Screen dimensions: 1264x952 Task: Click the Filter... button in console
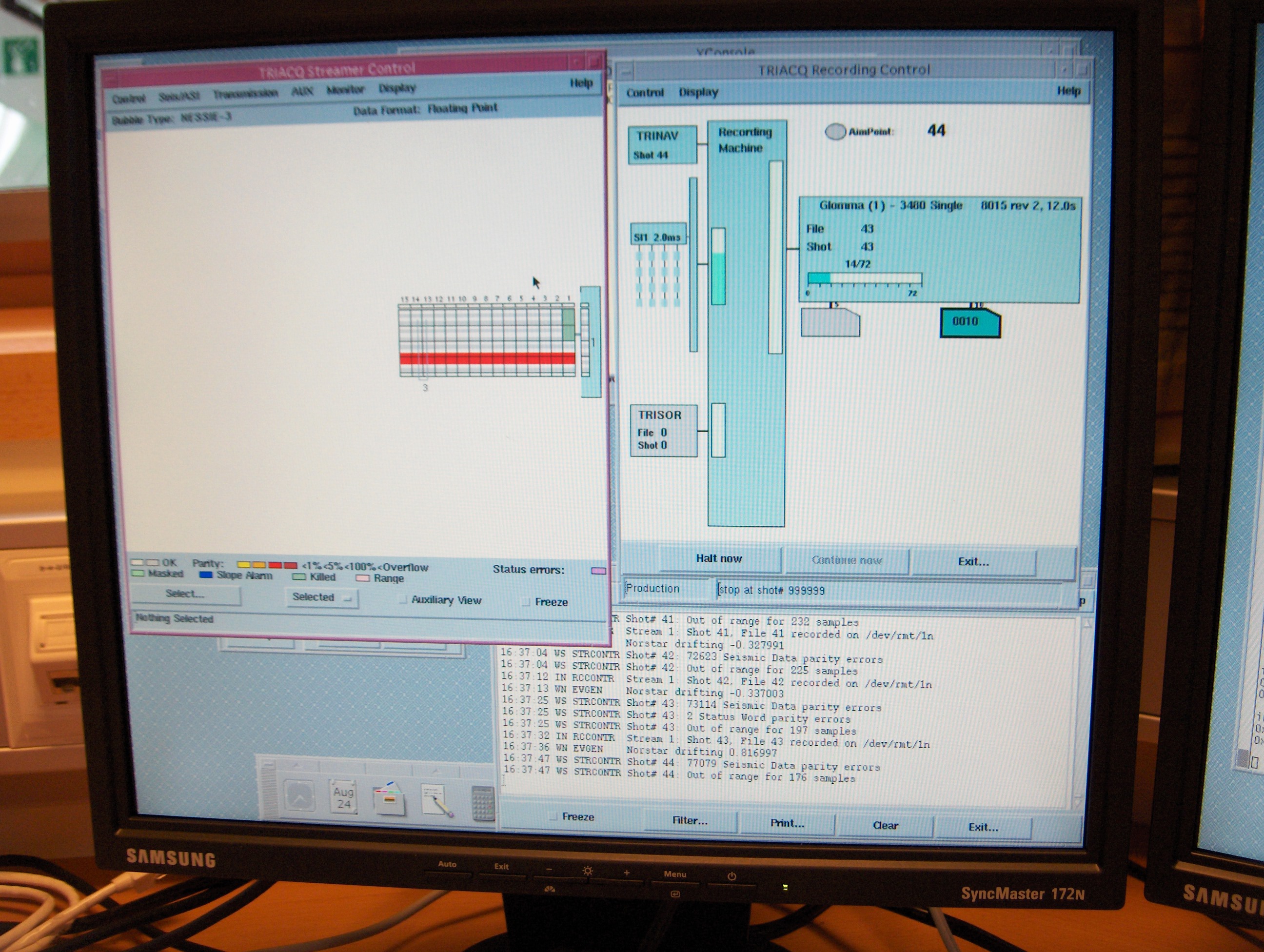[x=690, y=821]
